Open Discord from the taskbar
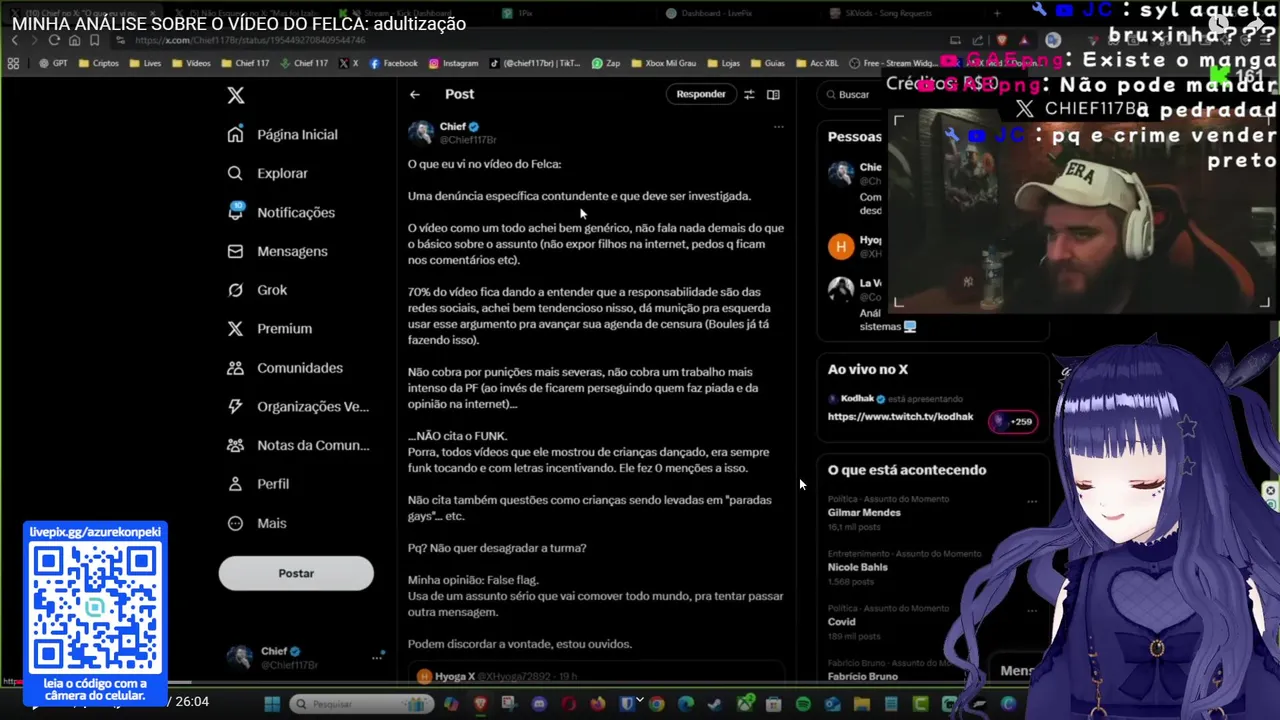 tap(540, 704)
